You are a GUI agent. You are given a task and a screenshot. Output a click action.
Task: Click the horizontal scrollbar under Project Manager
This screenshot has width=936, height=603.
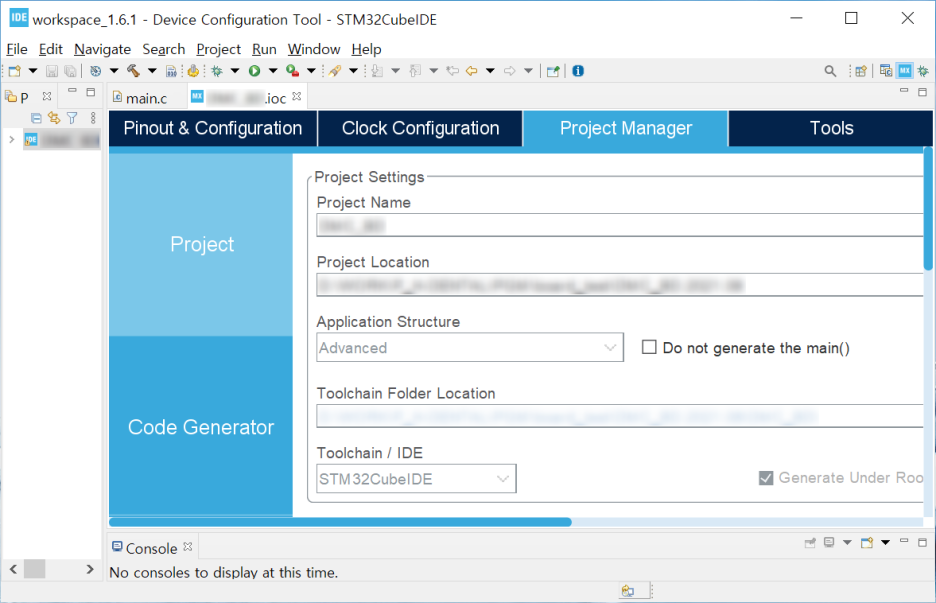point(340,522)
